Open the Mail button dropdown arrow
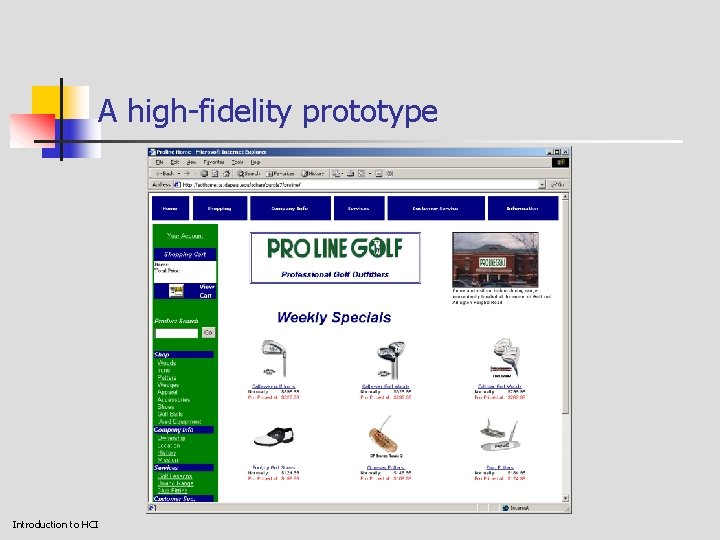720x540 pixels. [343, 174]
